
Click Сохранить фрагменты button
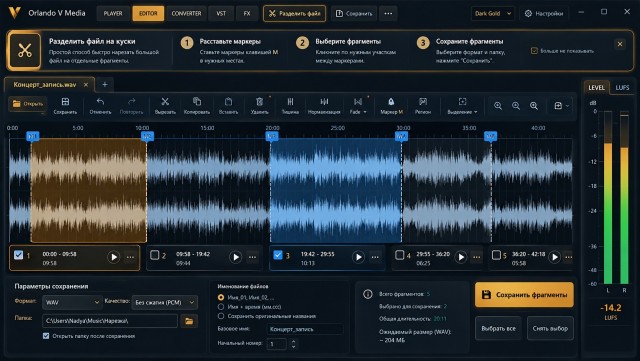[524, 294]
